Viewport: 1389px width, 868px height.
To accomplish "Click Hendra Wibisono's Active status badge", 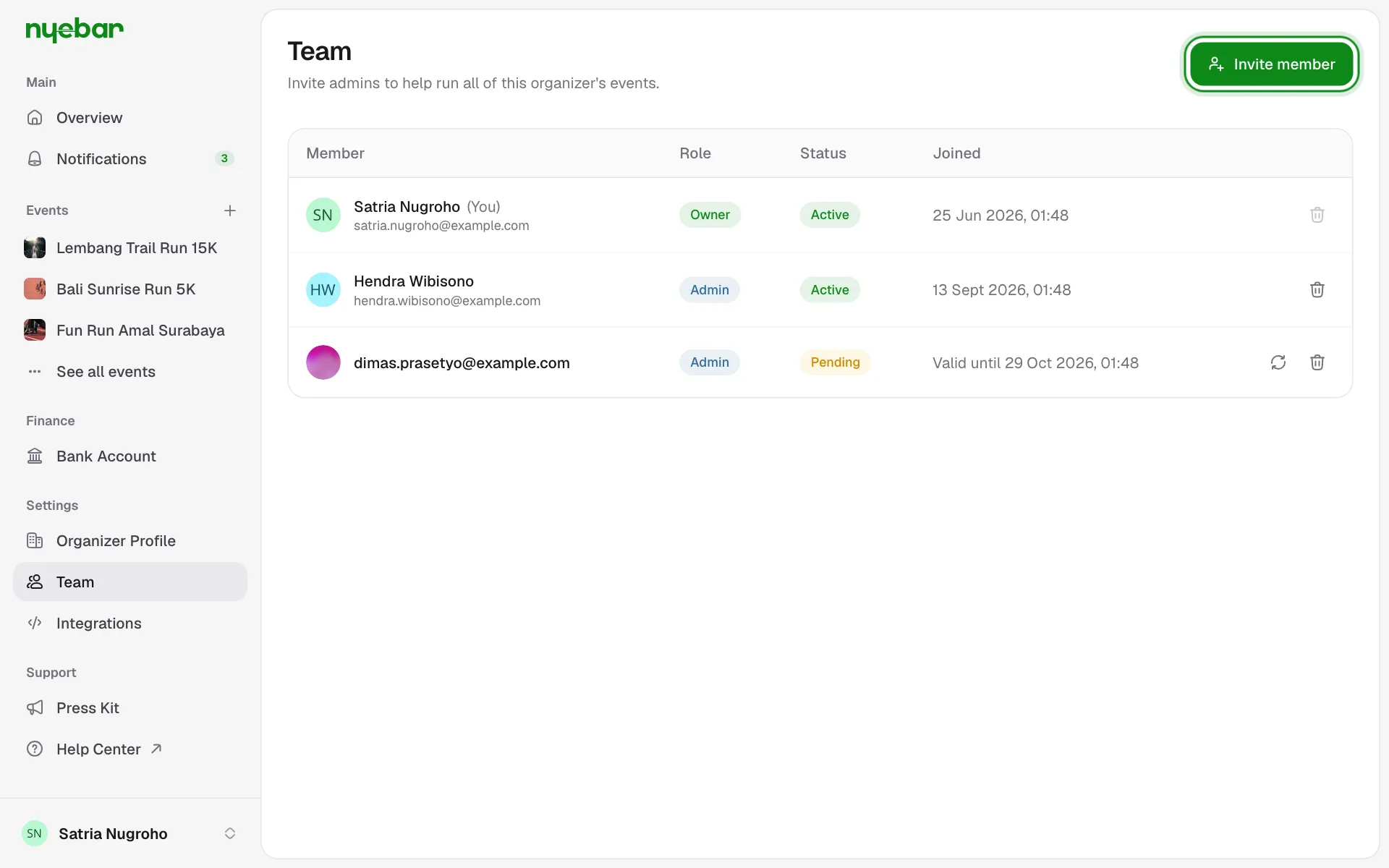I will [x=830, y=290].
